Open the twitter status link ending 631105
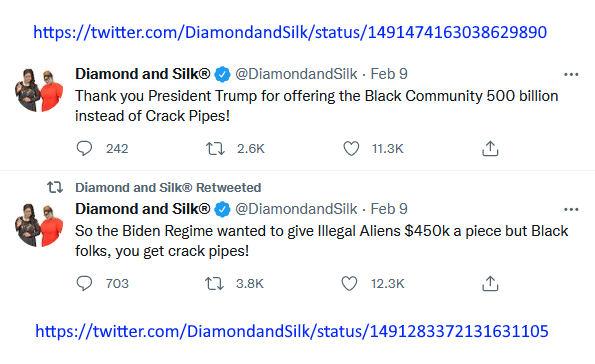The image size is (595, 364). pyautogui.click(x=292, y=331)
